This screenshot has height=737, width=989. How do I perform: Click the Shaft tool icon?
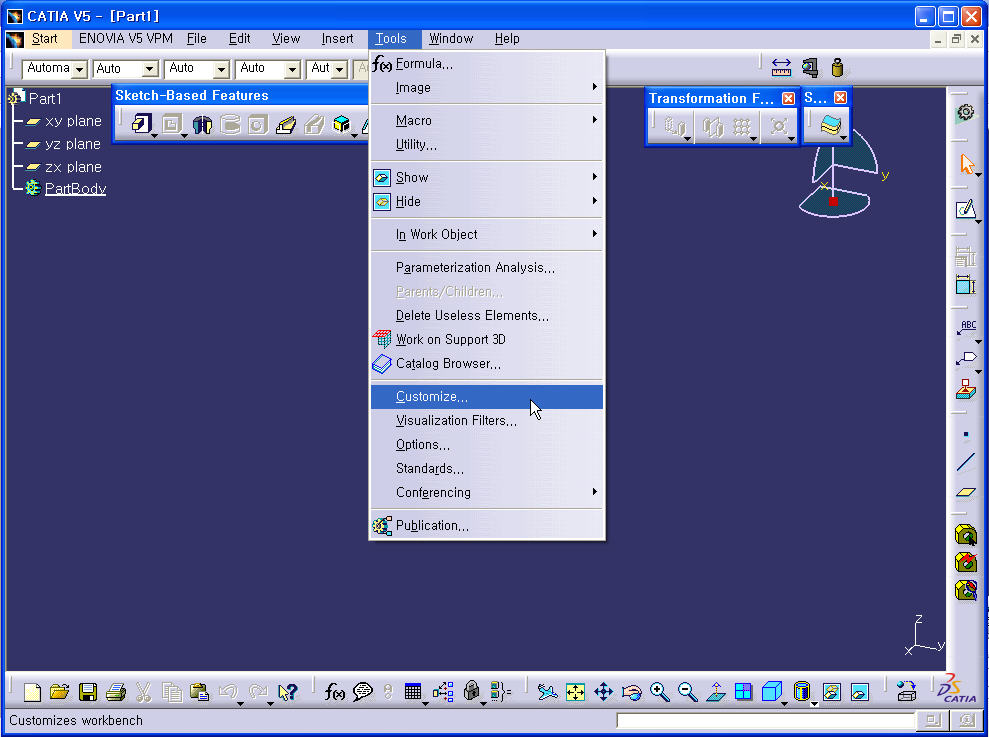(x=202, y=125)
